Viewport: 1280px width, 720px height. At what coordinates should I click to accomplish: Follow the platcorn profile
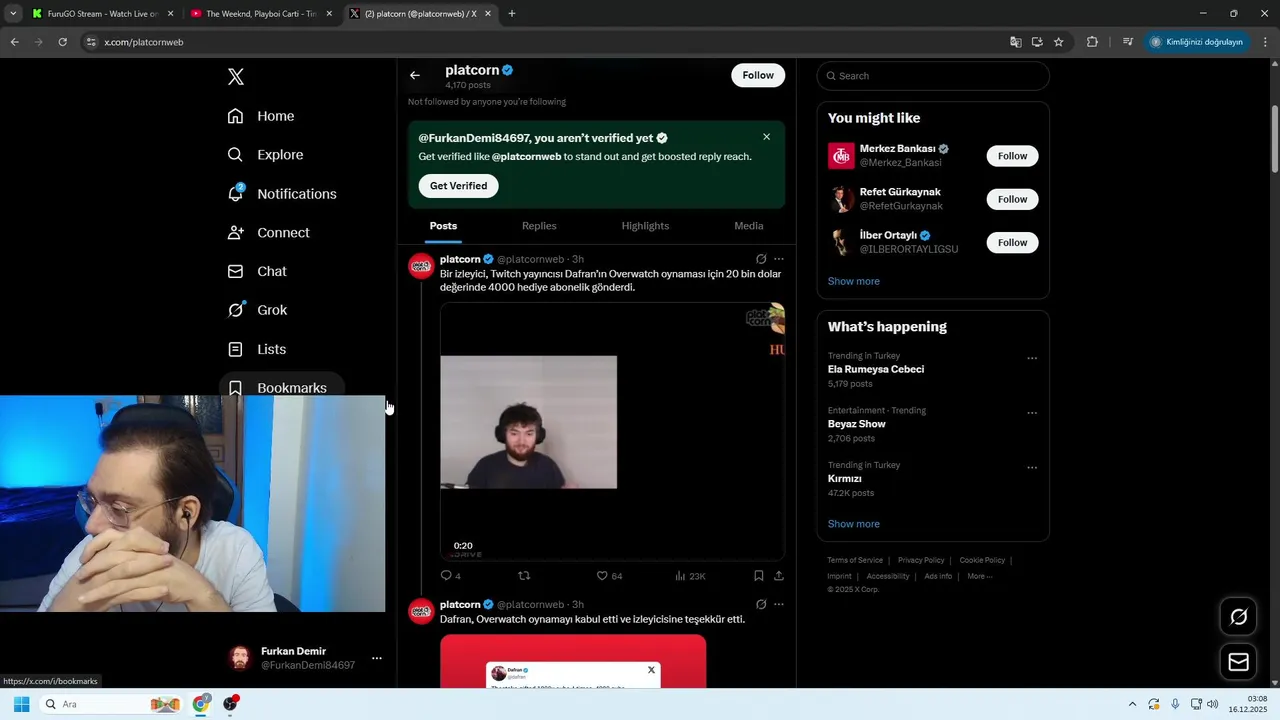[758, 75]
